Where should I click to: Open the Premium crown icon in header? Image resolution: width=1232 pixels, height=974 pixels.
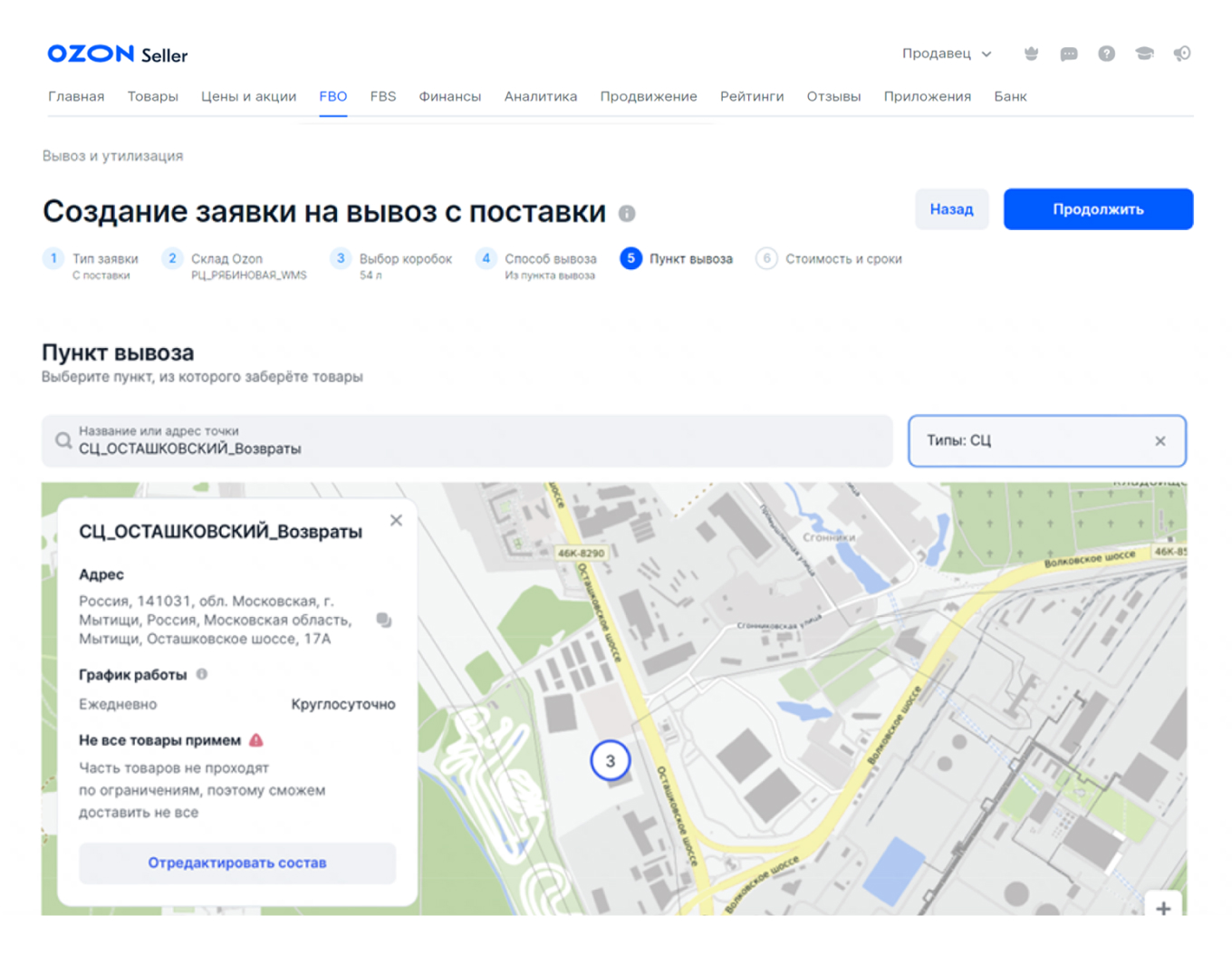point(1032,54)
